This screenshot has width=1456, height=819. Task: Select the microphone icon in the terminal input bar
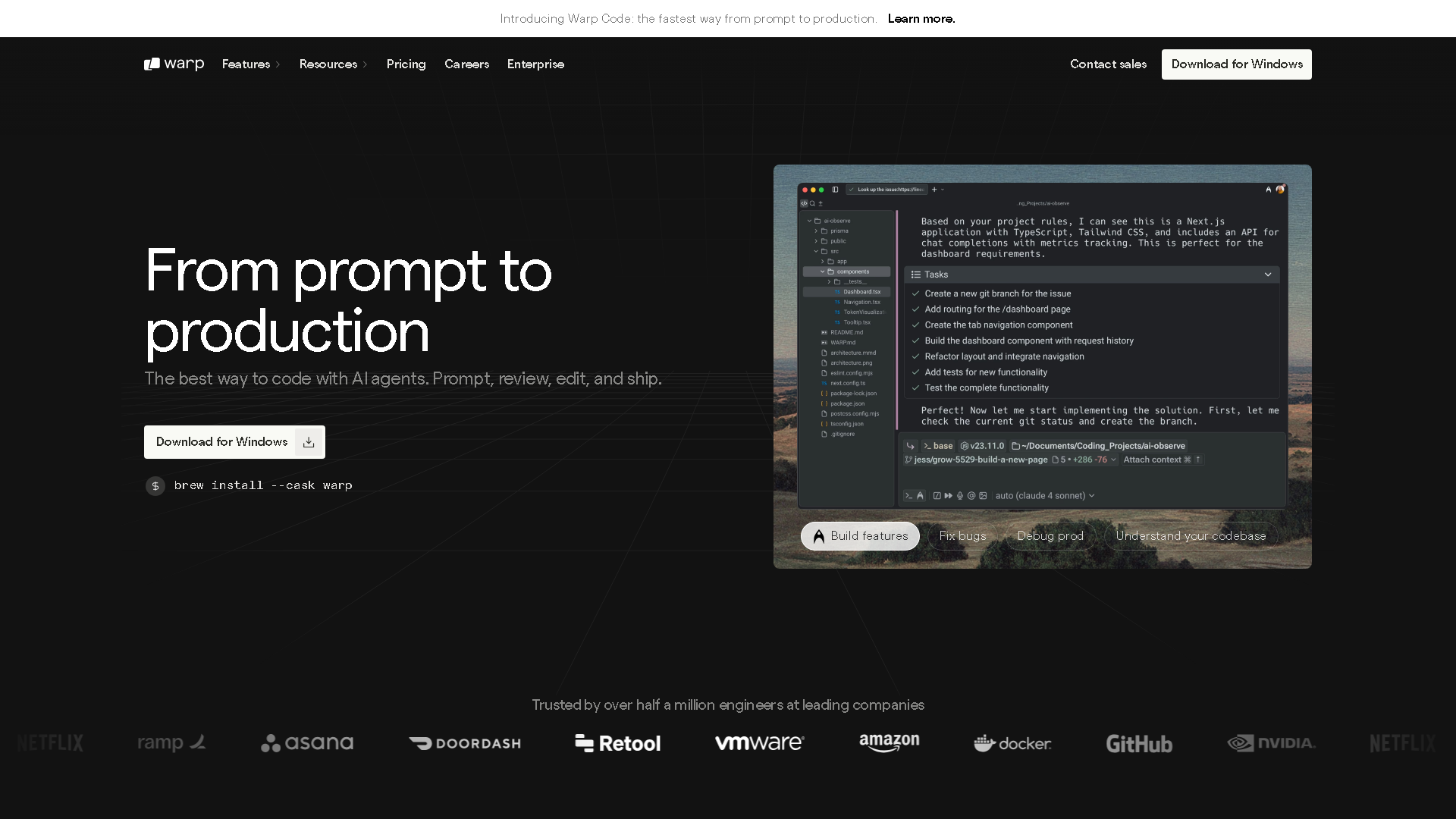click(x=960, y=495)
